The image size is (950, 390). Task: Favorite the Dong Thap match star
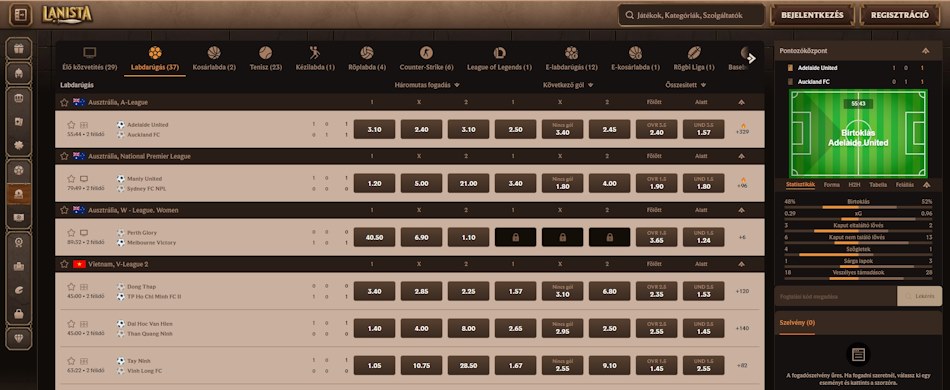71,286
